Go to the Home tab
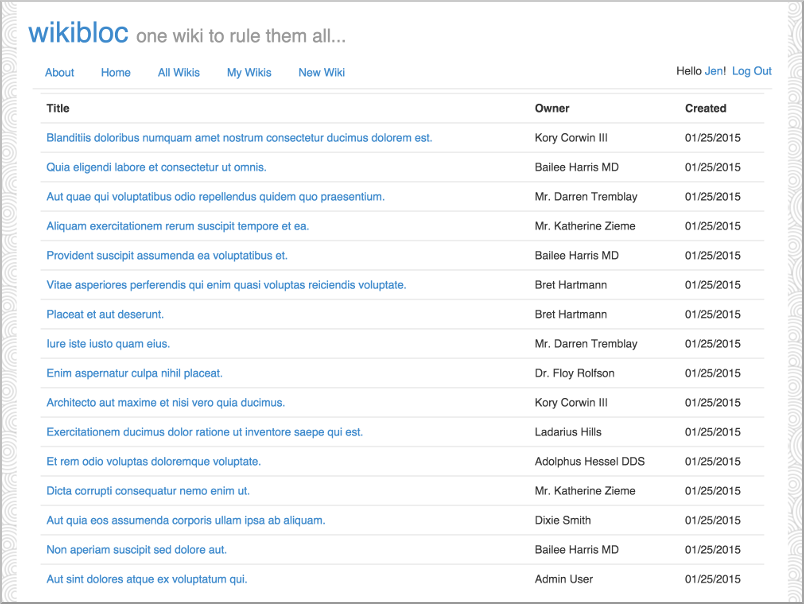Image resolution: width=804 pixels, height=604 pixels. click(116, 73)
